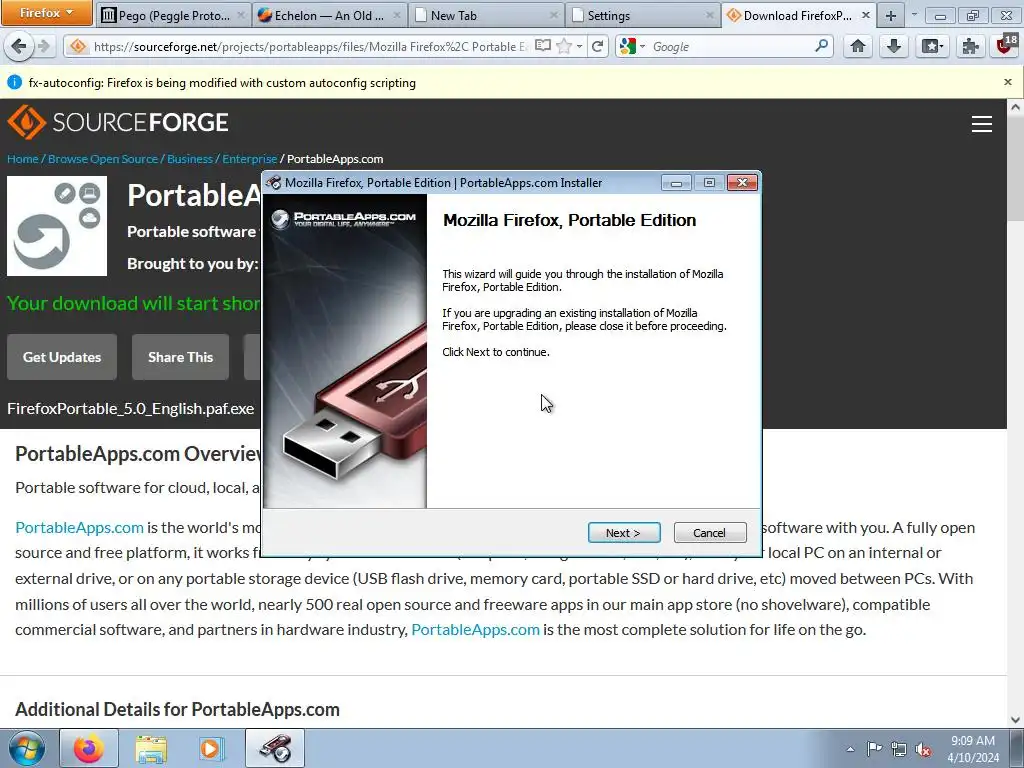Close the Settings tab
Viewport: 1024px width, 768px height.
709,15
